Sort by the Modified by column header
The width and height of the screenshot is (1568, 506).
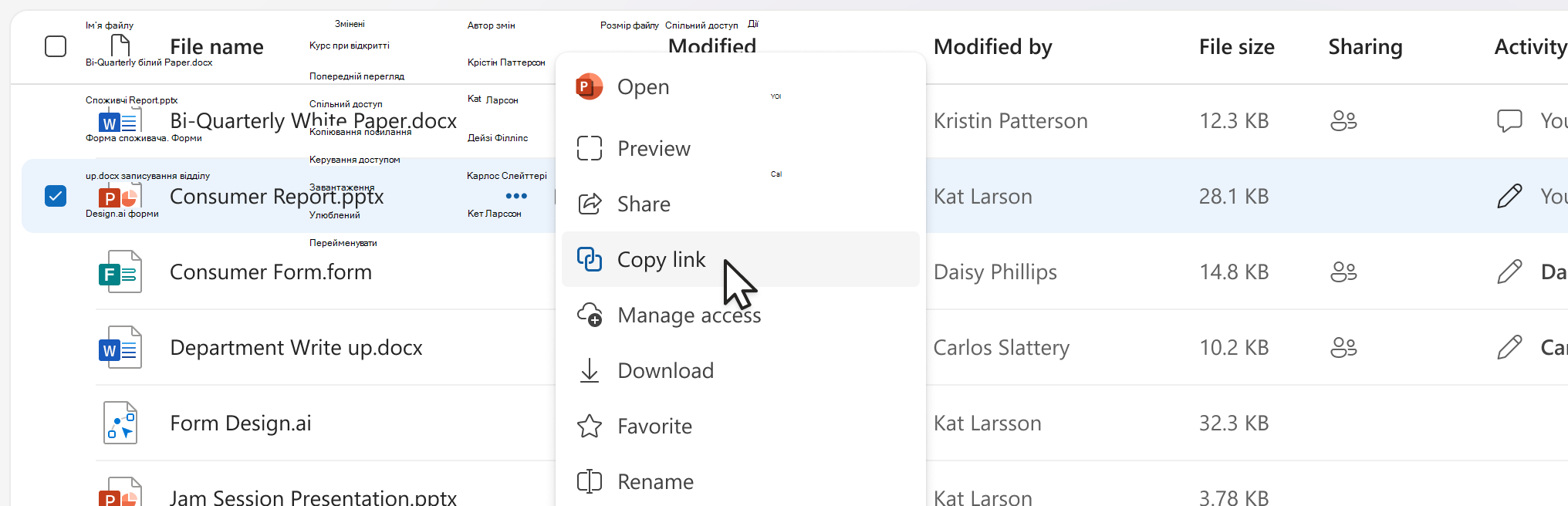pos(993,47)
